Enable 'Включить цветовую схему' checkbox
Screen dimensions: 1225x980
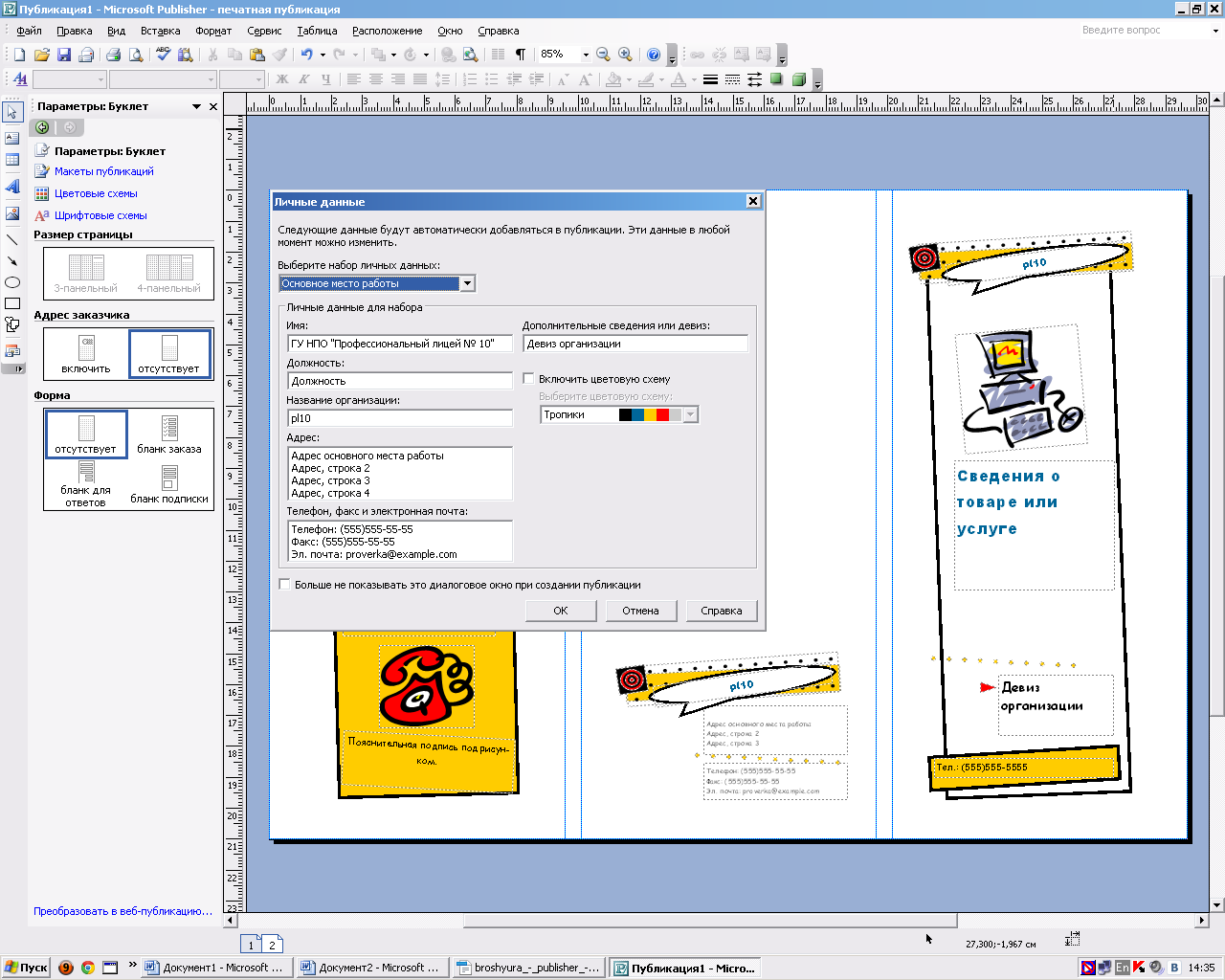pos(528,379)
